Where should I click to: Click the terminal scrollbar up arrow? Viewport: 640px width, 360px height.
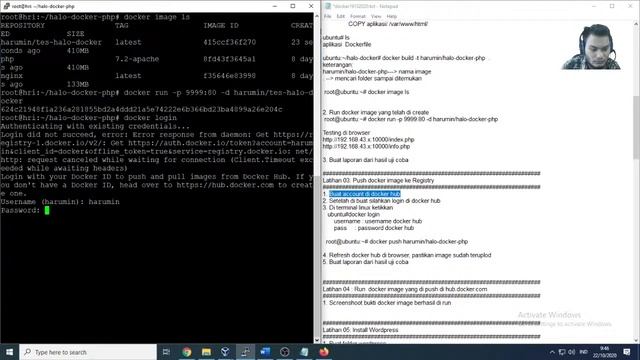[317, 16]
